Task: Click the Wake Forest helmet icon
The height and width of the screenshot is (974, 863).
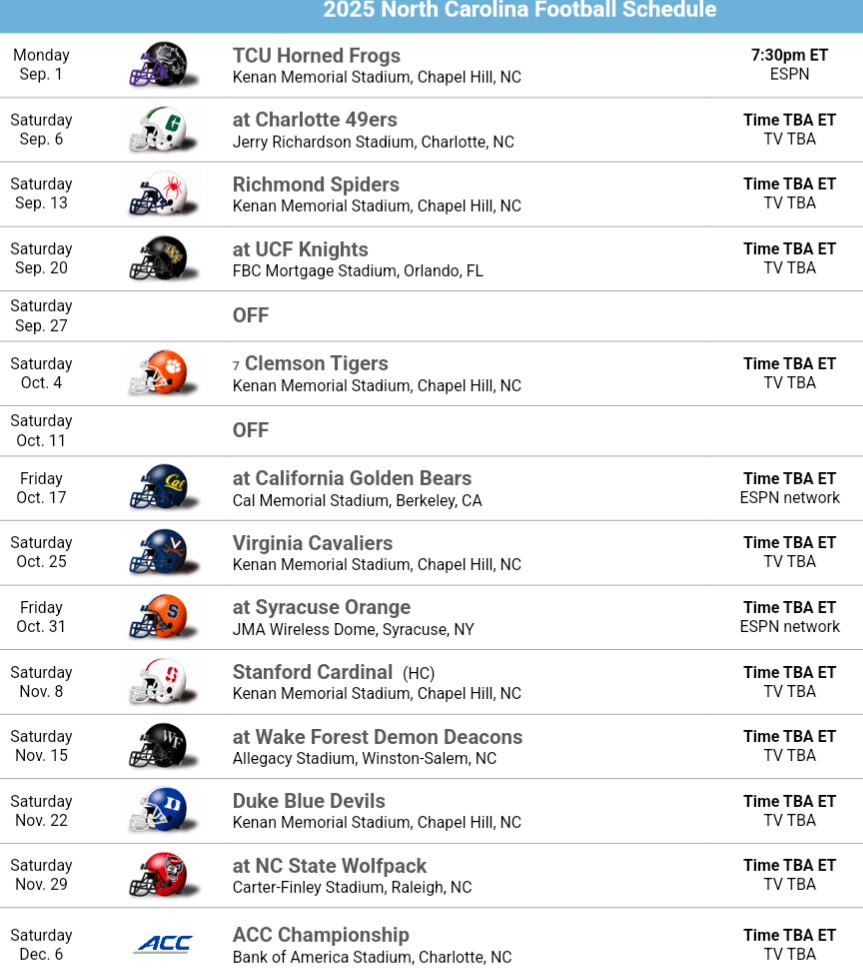Action: 158,746
